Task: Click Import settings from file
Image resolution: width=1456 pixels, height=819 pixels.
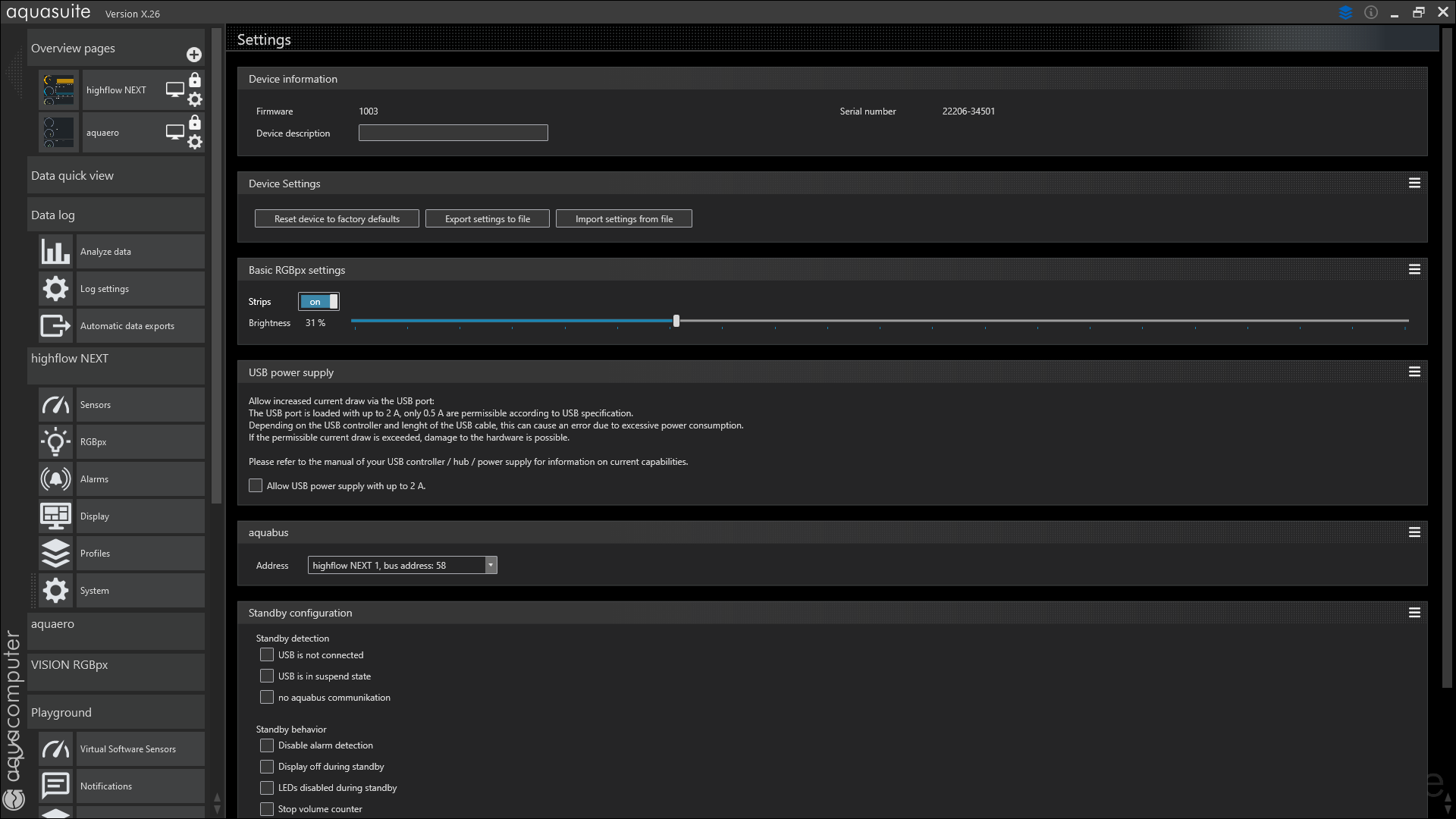Action: [x=624, y=219]
